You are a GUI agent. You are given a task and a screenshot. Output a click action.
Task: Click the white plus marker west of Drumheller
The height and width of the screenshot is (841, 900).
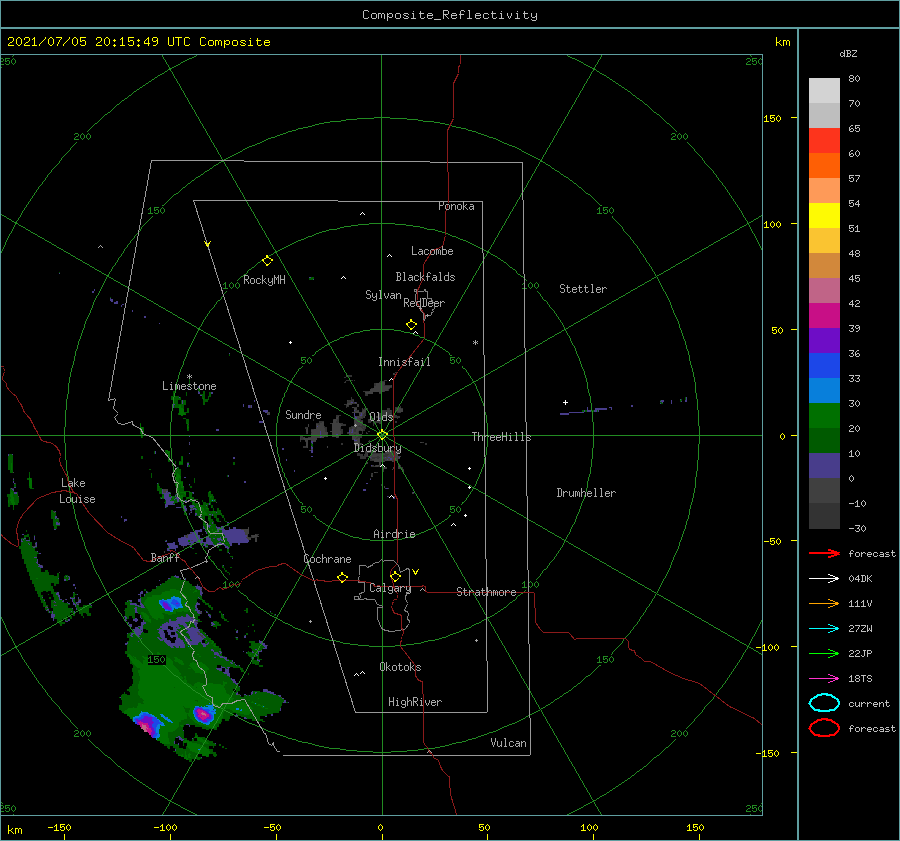click(x=565, y=402)
